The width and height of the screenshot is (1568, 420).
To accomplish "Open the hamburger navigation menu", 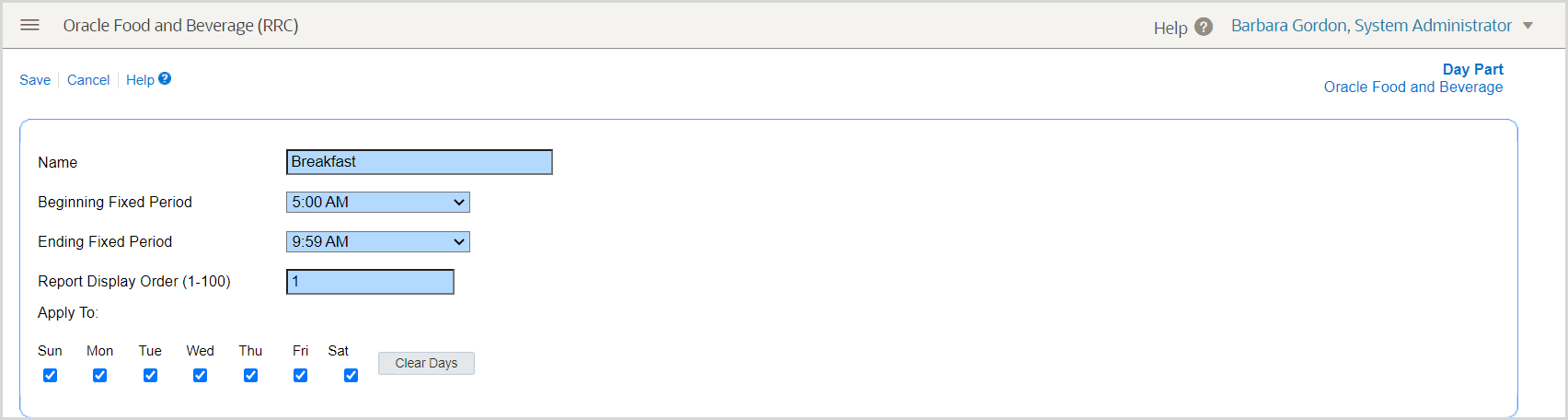I will [29, 25].
